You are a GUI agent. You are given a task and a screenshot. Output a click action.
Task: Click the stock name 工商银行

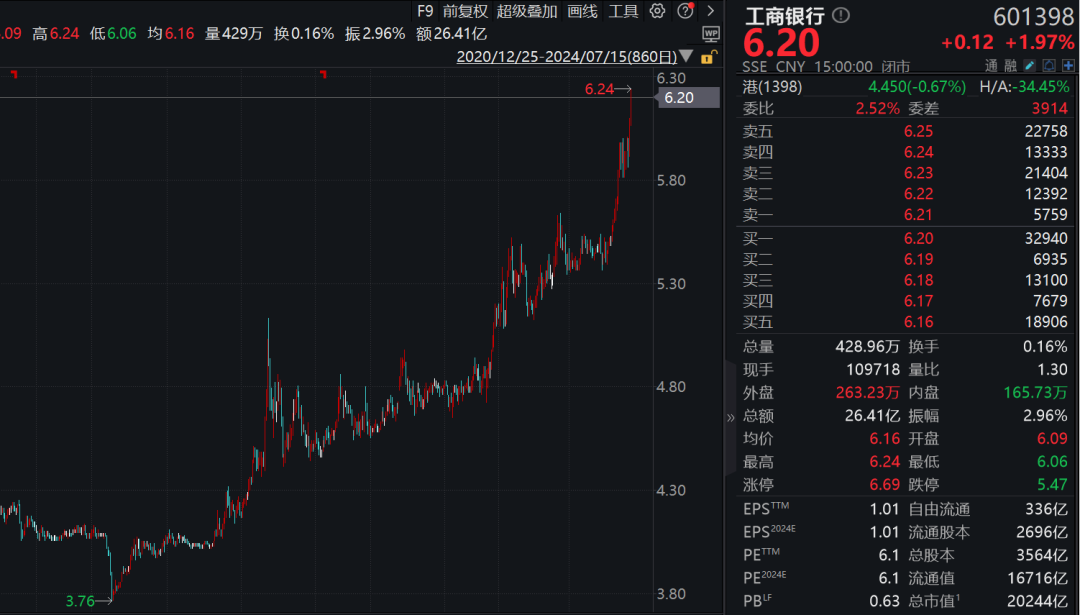pos(785,16)
